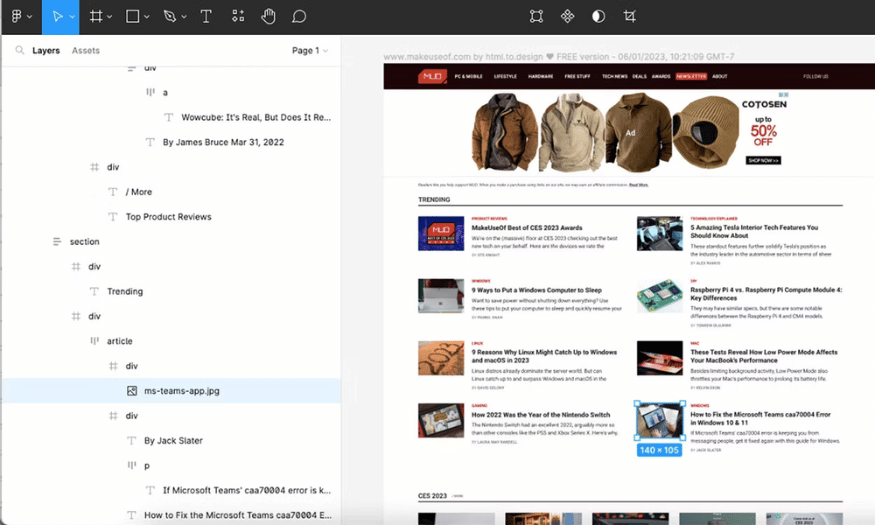Click the image icon beside ms-teams-app.jpg
This screenshot has width=875, height=525.
click(x=132, y=391)
